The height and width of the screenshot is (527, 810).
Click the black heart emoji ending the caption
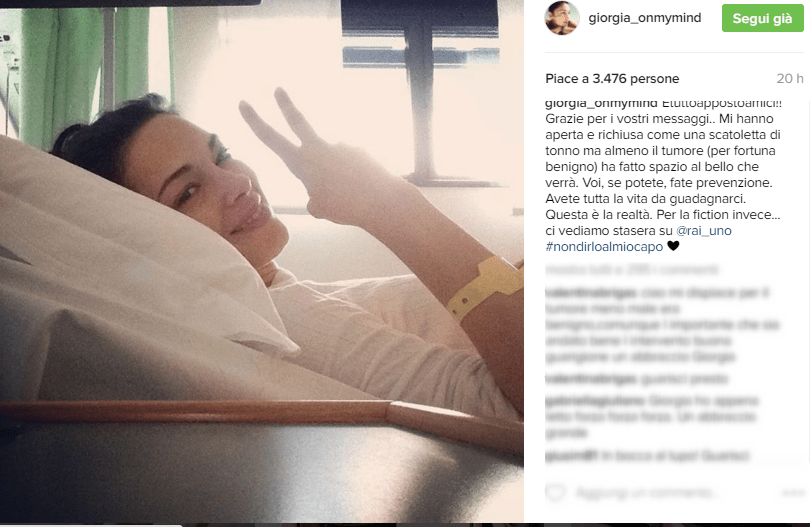(673, 246)
